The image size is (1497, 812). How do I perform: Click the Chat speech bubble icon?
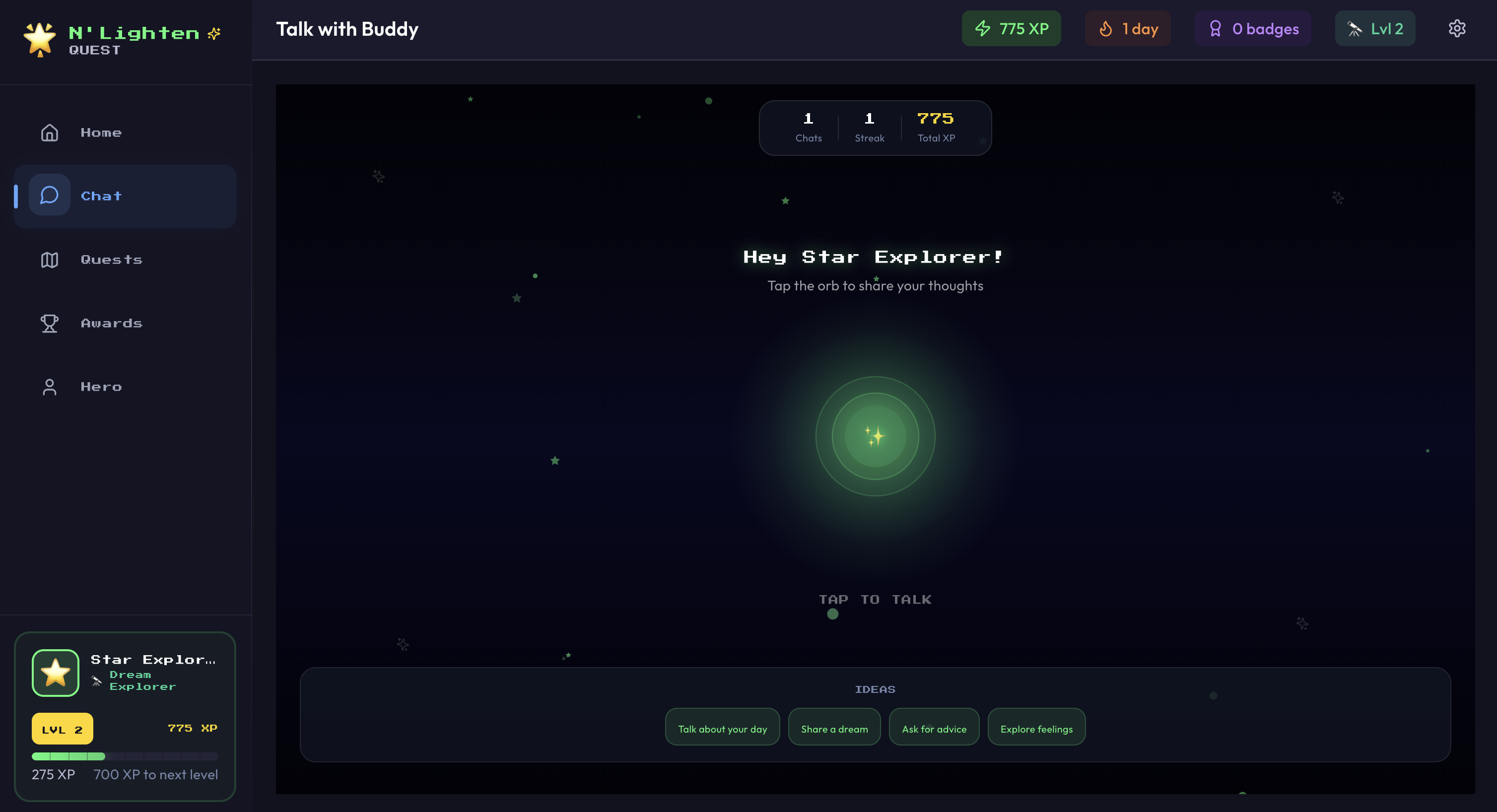(50, 195)
